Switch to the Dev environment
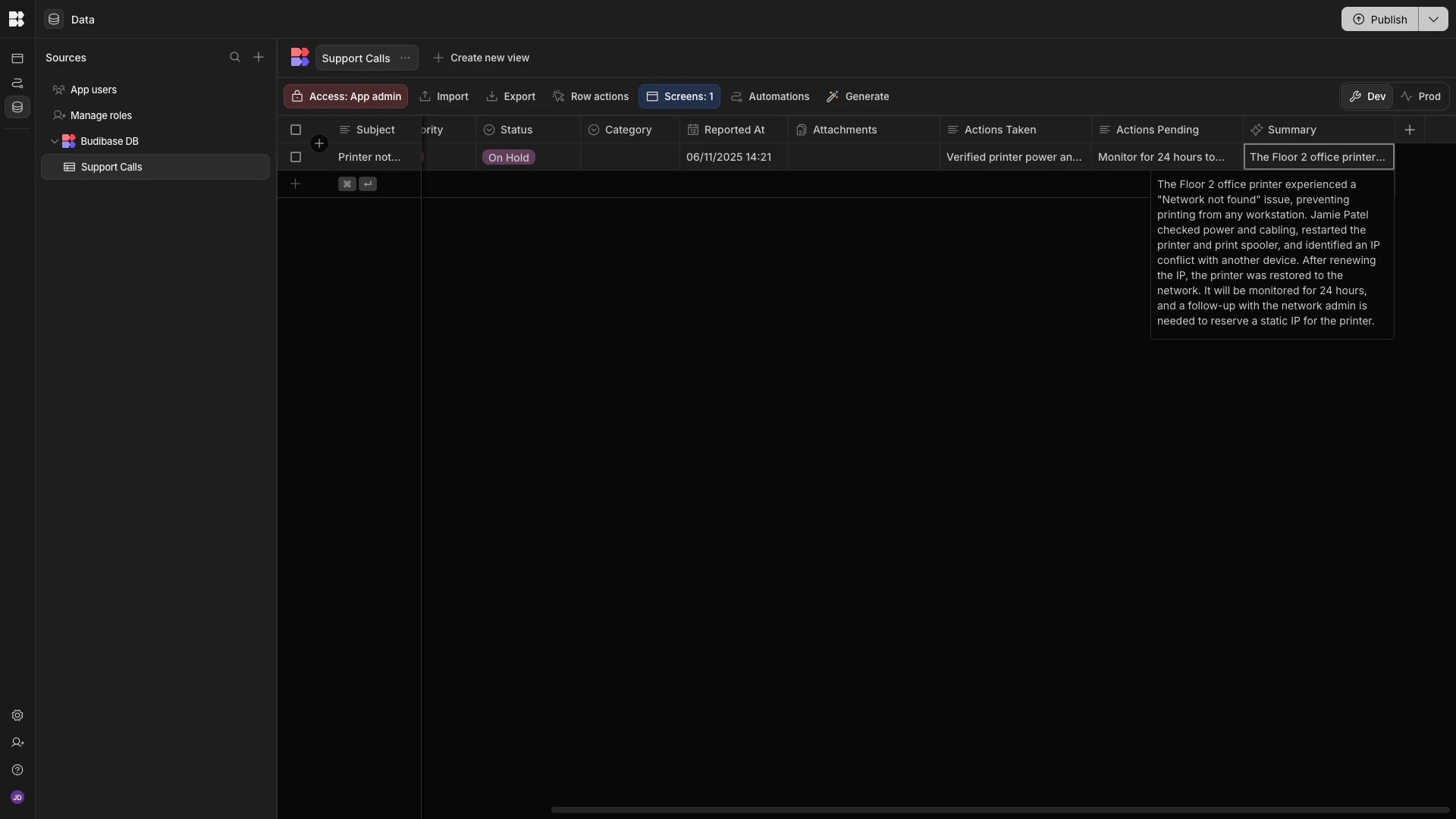Viewport: 1456px width, 819px height. pos(1367,96)
